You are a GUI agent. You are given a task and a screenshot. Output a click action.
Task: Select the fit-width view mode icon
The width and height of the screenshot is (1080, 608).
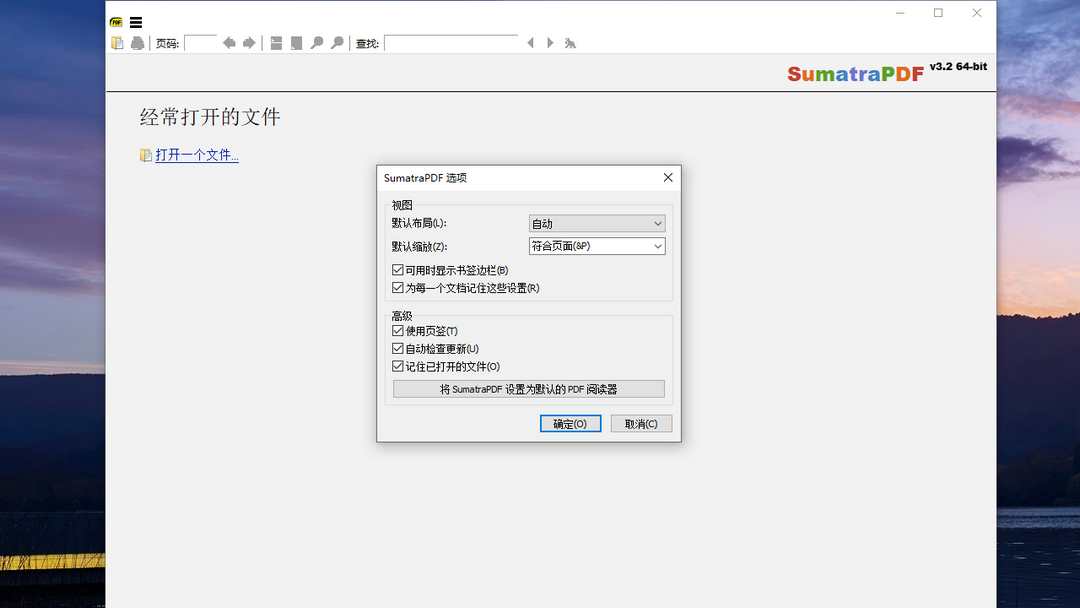276,42
